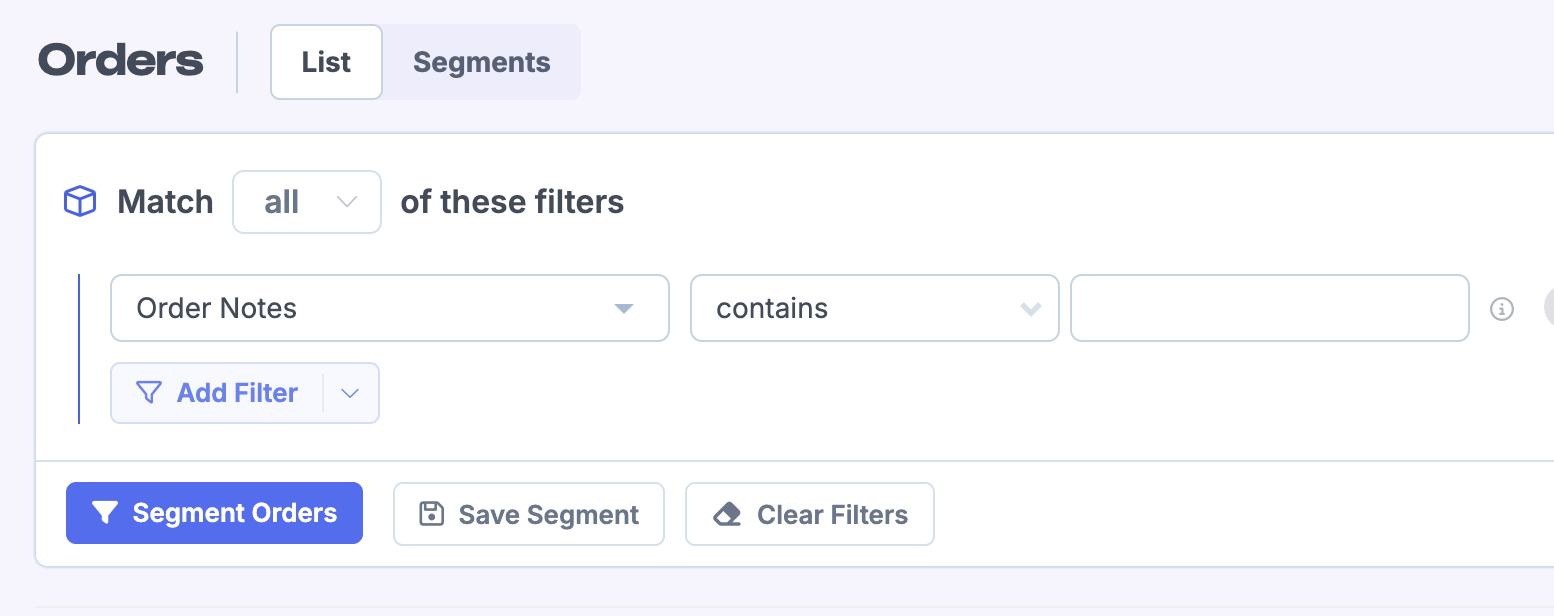This screenshot has width=1554, height=616.
Task: Click the Orders page heading
Action: pyautogui.click(x=121, y=61)
